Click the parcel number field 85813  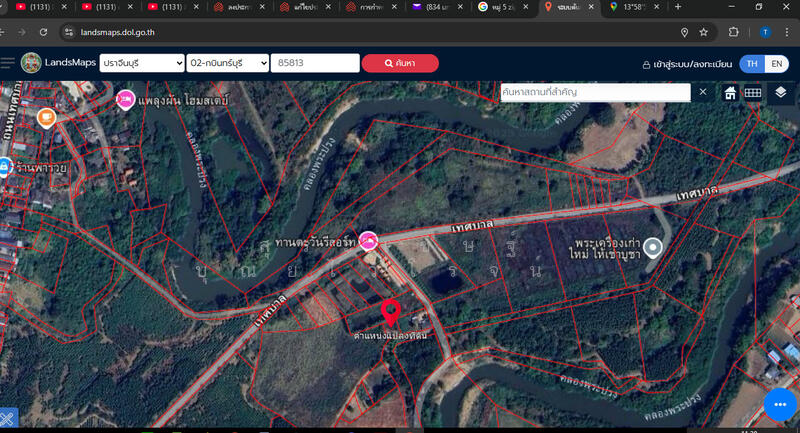tap(315, 63)
